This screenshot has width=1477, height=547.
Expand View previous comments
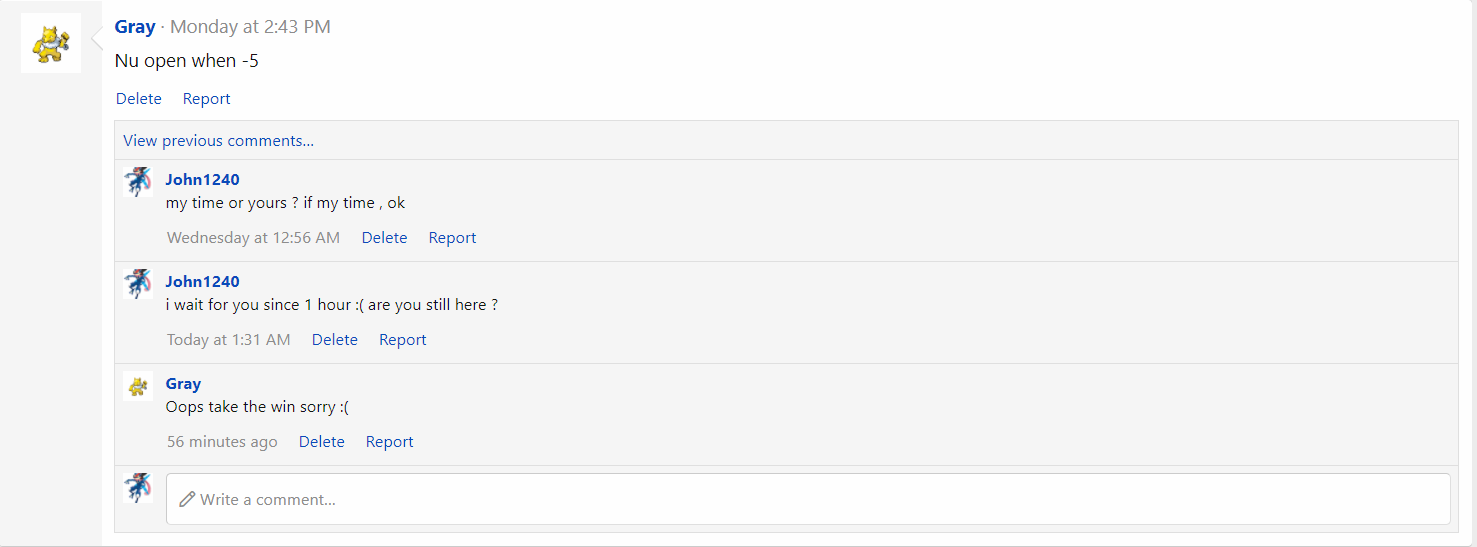tap(218, 141)
